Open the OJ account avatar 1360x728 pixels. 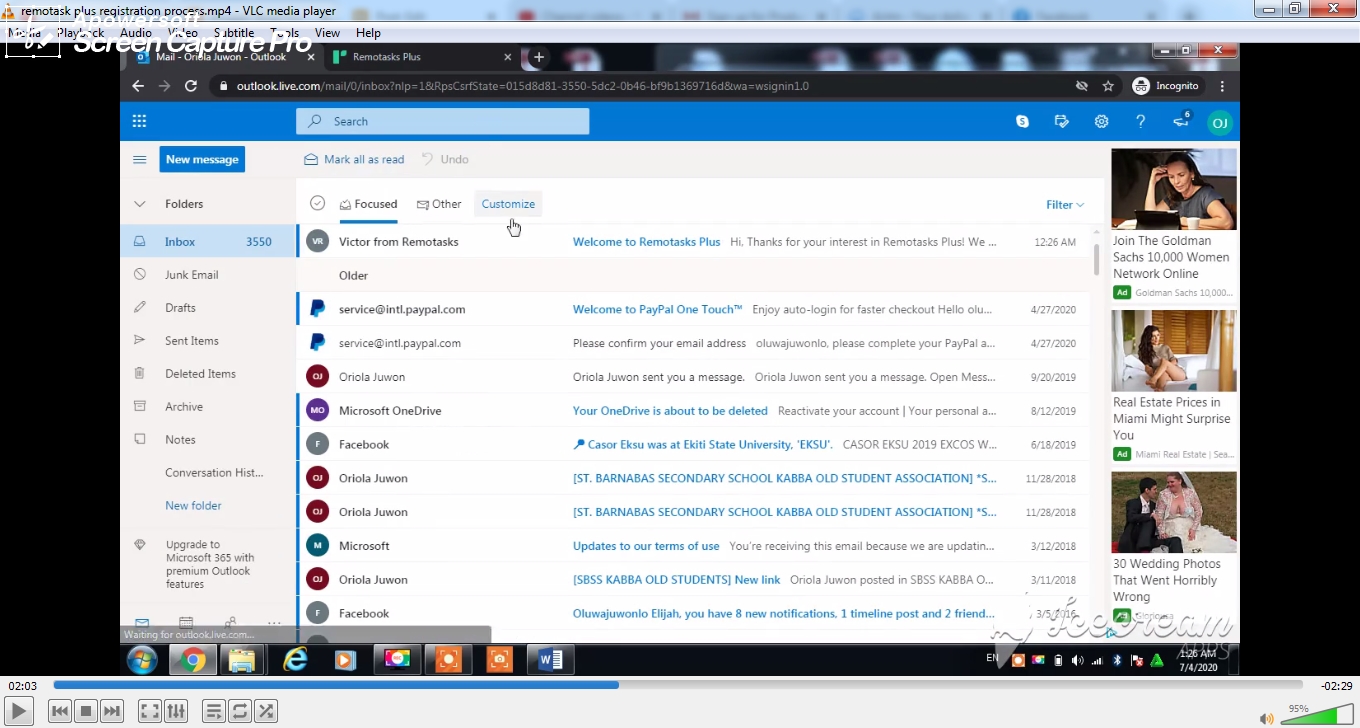click(1219, 121)
